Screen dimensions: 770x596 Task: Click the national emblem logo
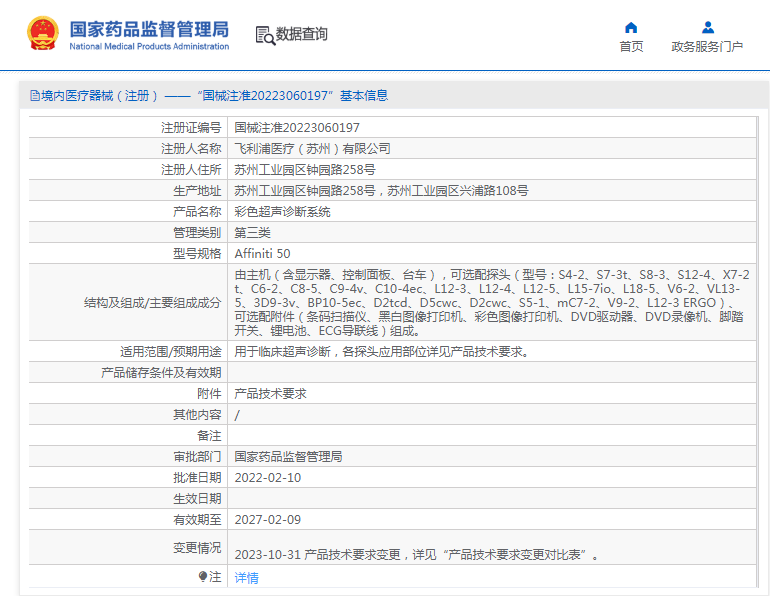tap(43, 33)
